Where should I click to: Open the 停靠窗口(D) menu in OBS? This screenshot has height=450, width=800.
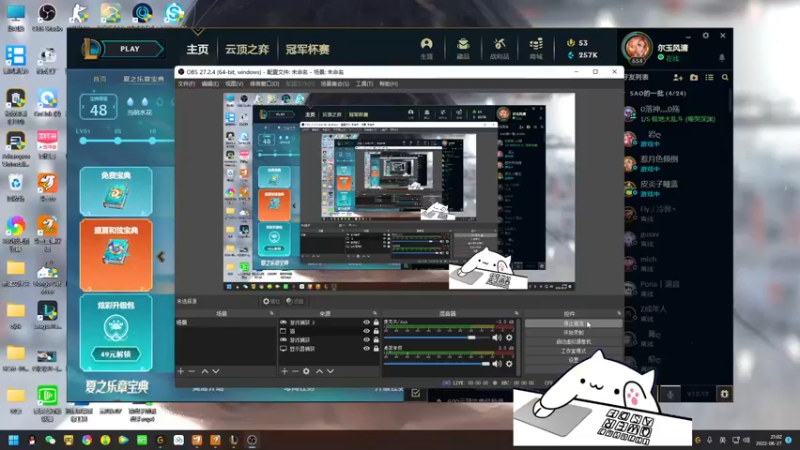[264, 84]
